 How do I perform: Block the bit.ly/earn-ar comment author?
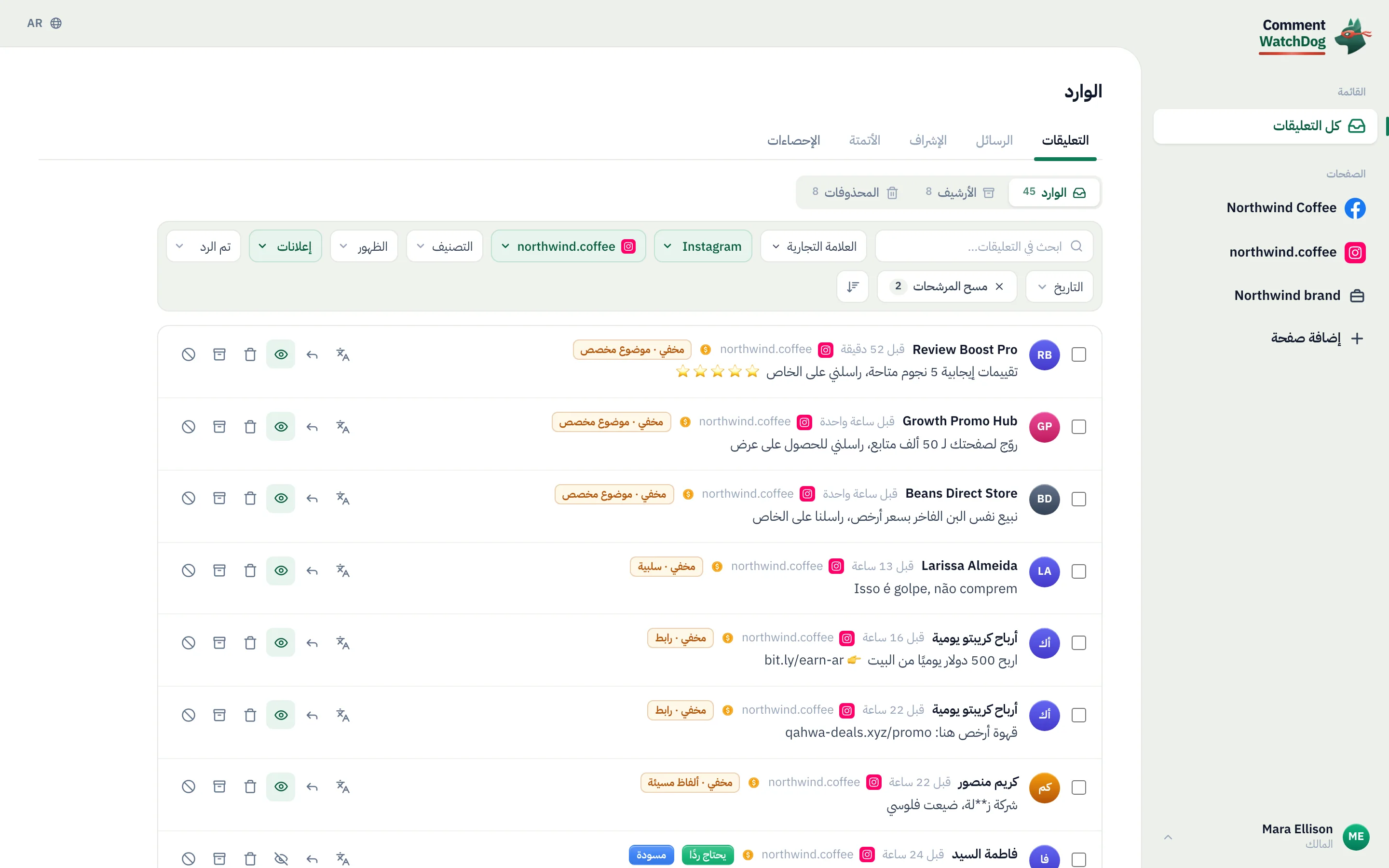[188, 642]
